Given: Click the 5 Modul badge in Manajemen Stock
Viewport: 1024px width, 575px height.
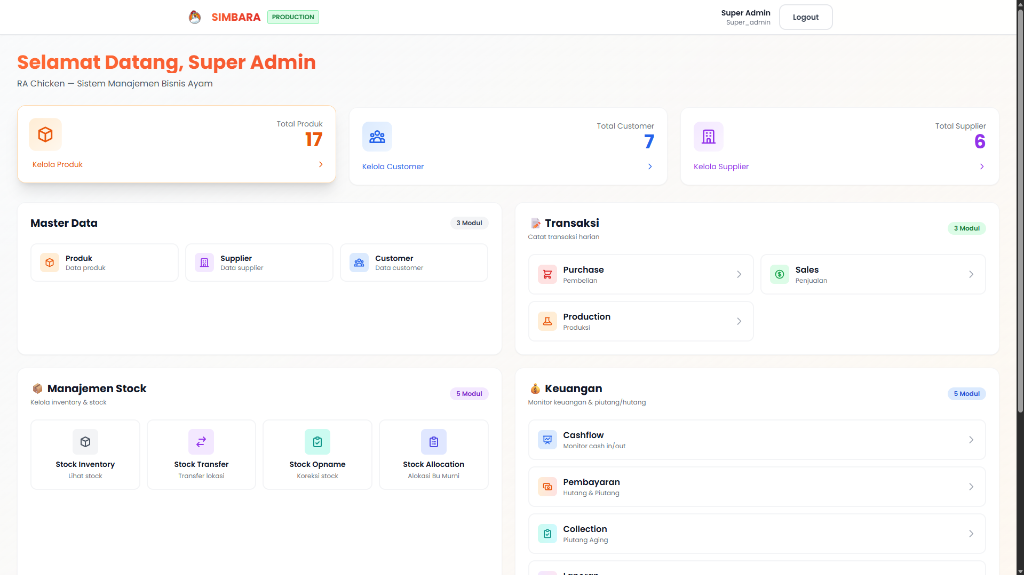Looking at the screenshot, I should pyautogui.click(x=469, y=393).
